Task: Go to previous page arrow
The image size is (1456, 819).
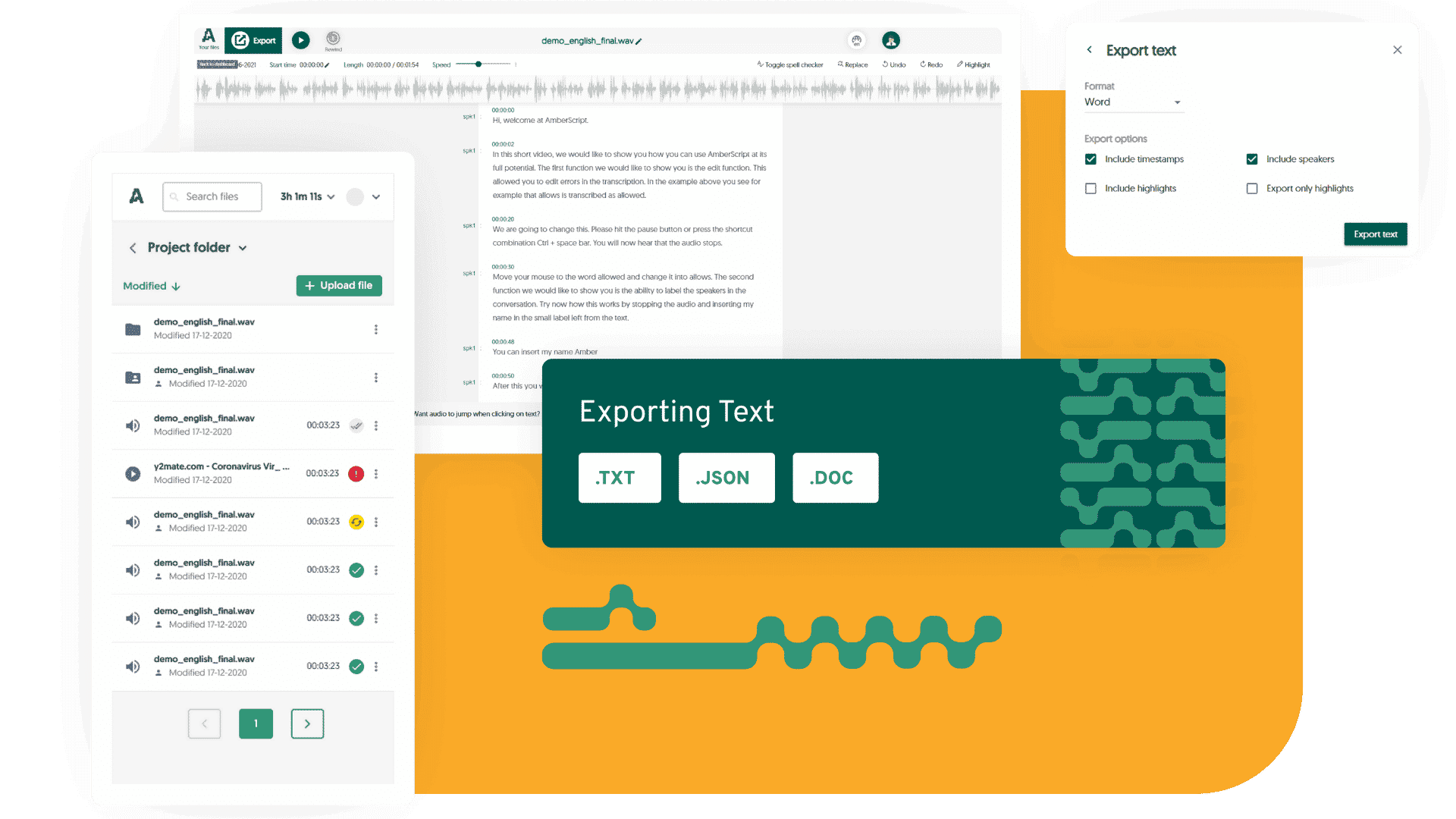Action: coord(205,723)
